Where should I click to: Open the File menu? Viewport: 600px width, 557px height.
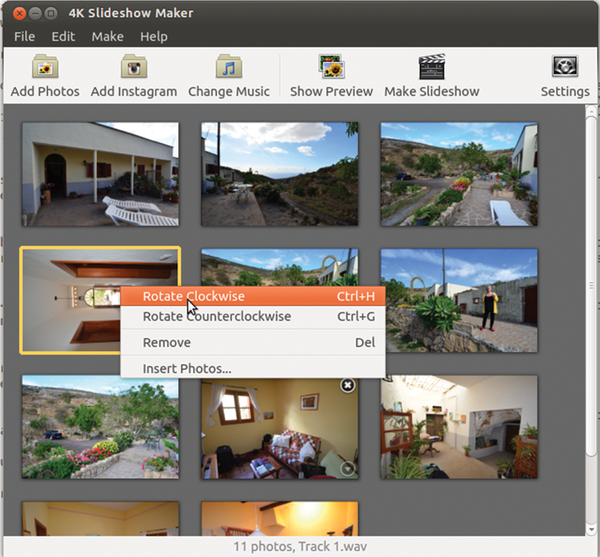(24, 36)
